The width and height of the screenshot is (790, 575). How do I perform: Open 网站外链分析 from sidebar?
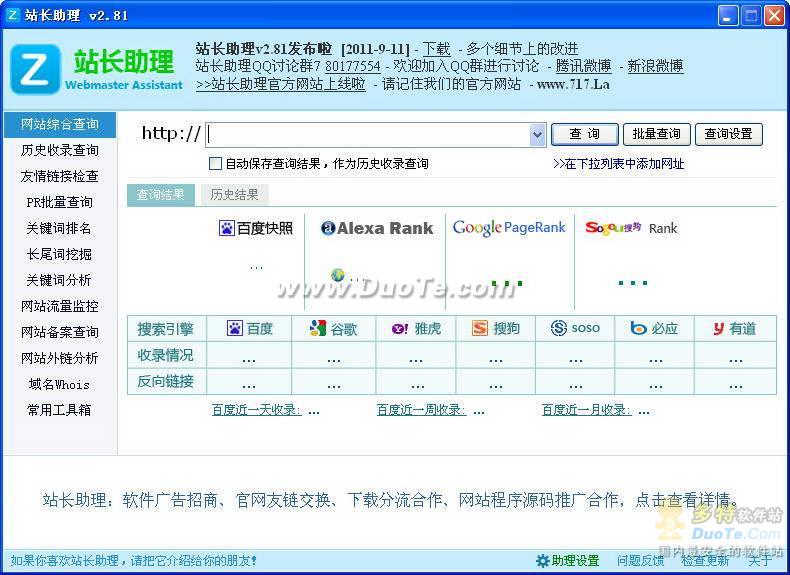(60, 358)
